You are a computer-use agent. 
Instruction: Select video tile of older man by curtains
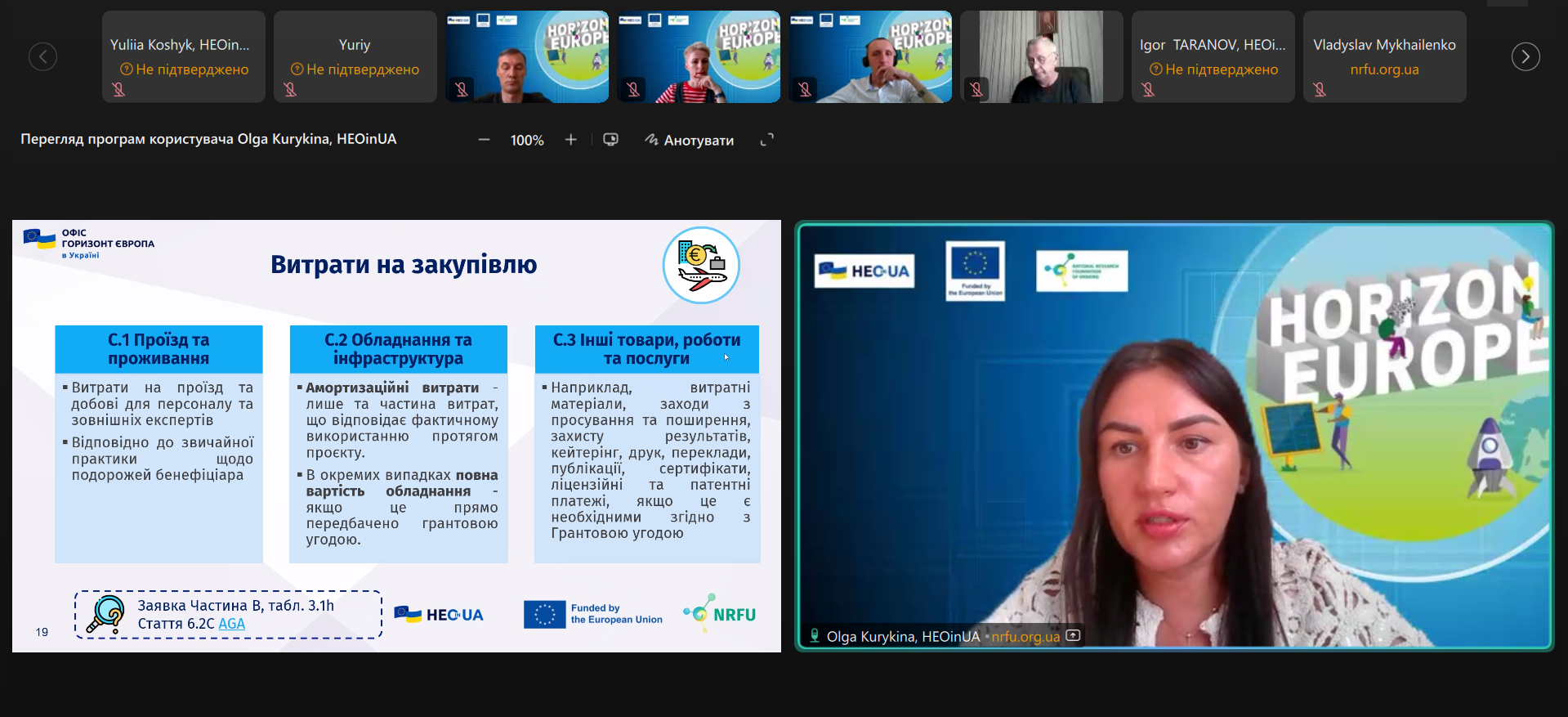[x=1042, y=56]
